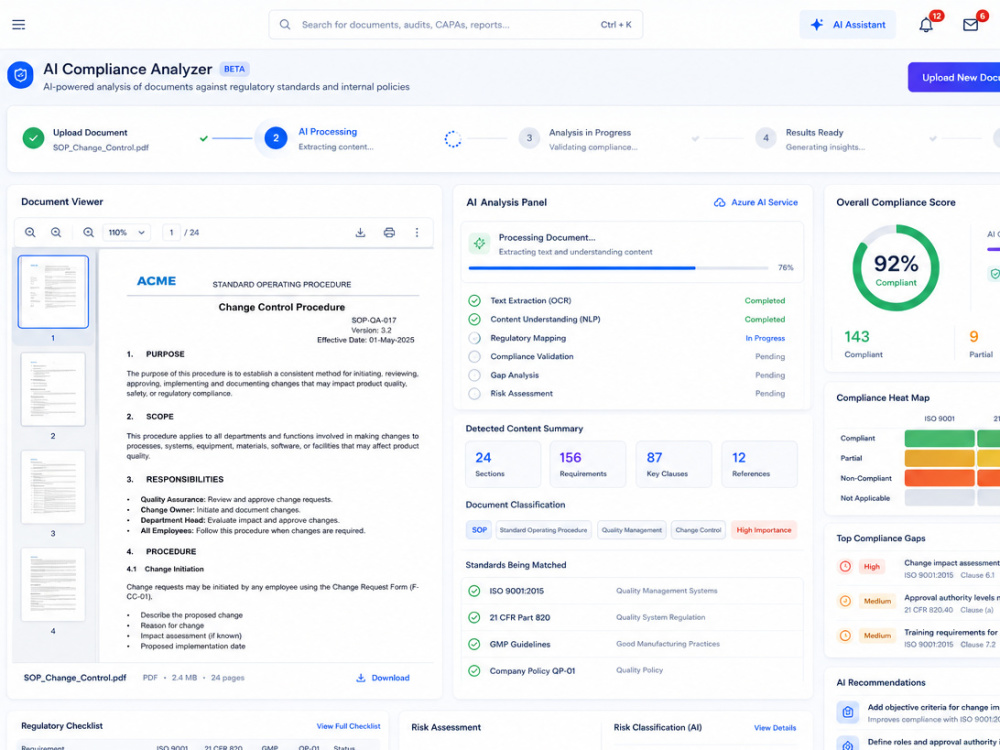Open Azure AI Service link

(x=756, y=203)
